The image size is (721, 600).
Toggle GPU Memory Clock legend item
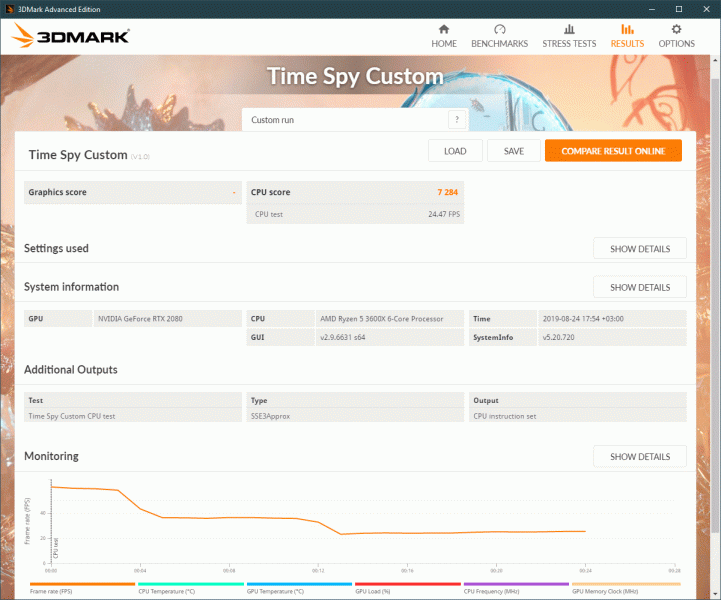click(626, 588)
